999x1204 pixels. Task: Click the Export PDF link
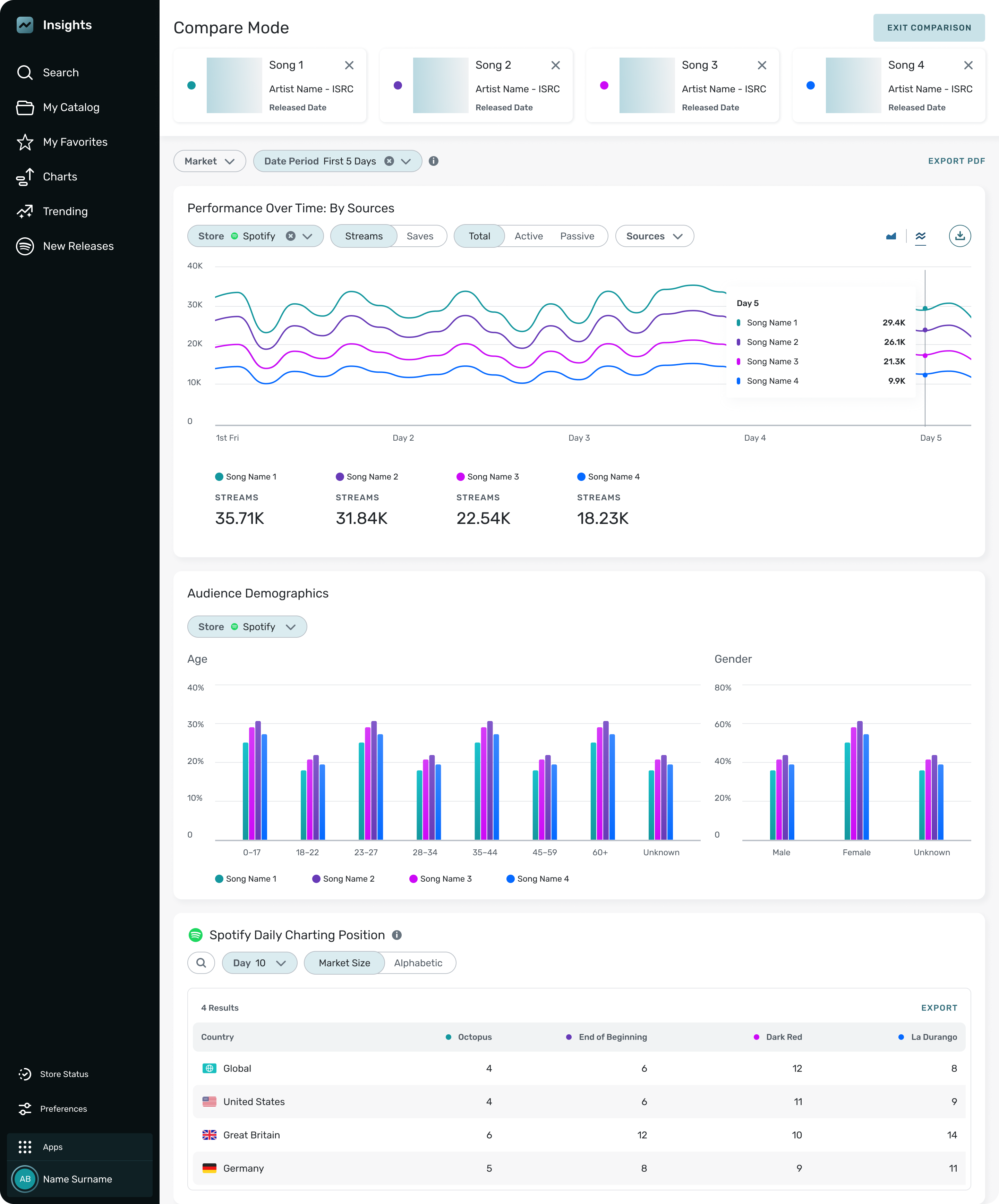point(956,161)
